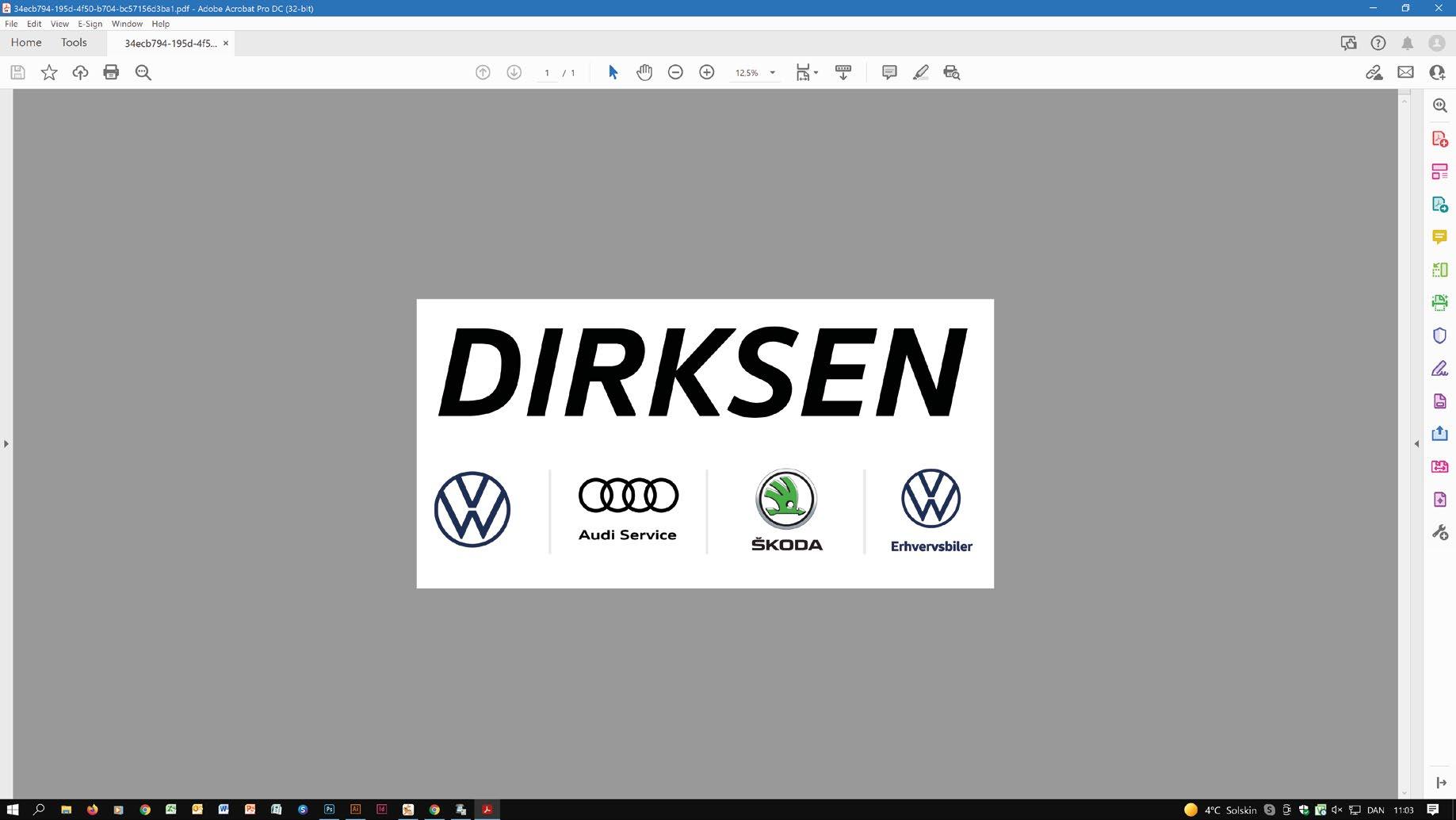Open the Help question mark icon
The image size is (1456, 820).
pos(1378,43)
